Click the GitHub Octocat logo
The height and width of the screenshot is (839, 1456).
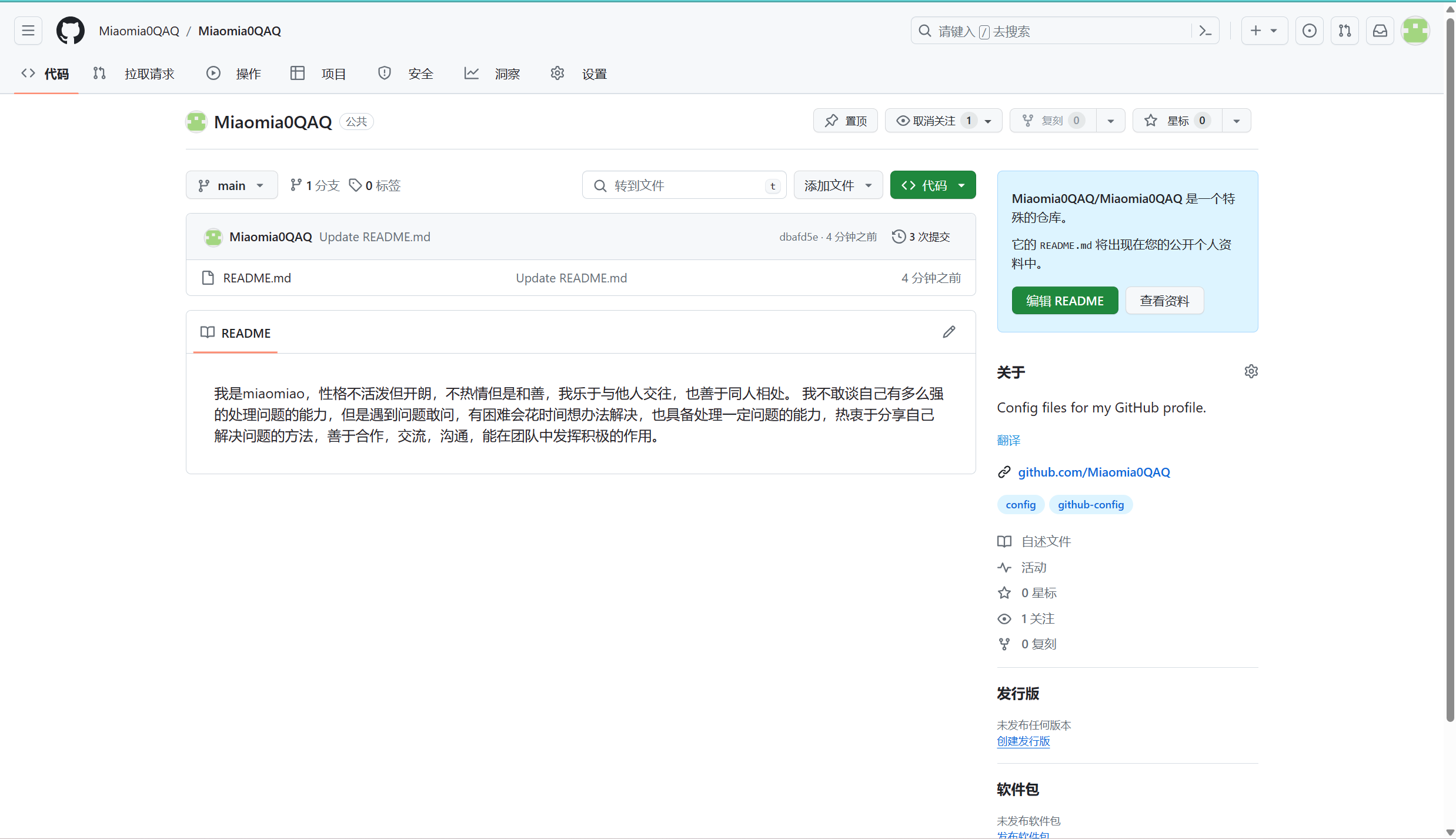(71, 31)
